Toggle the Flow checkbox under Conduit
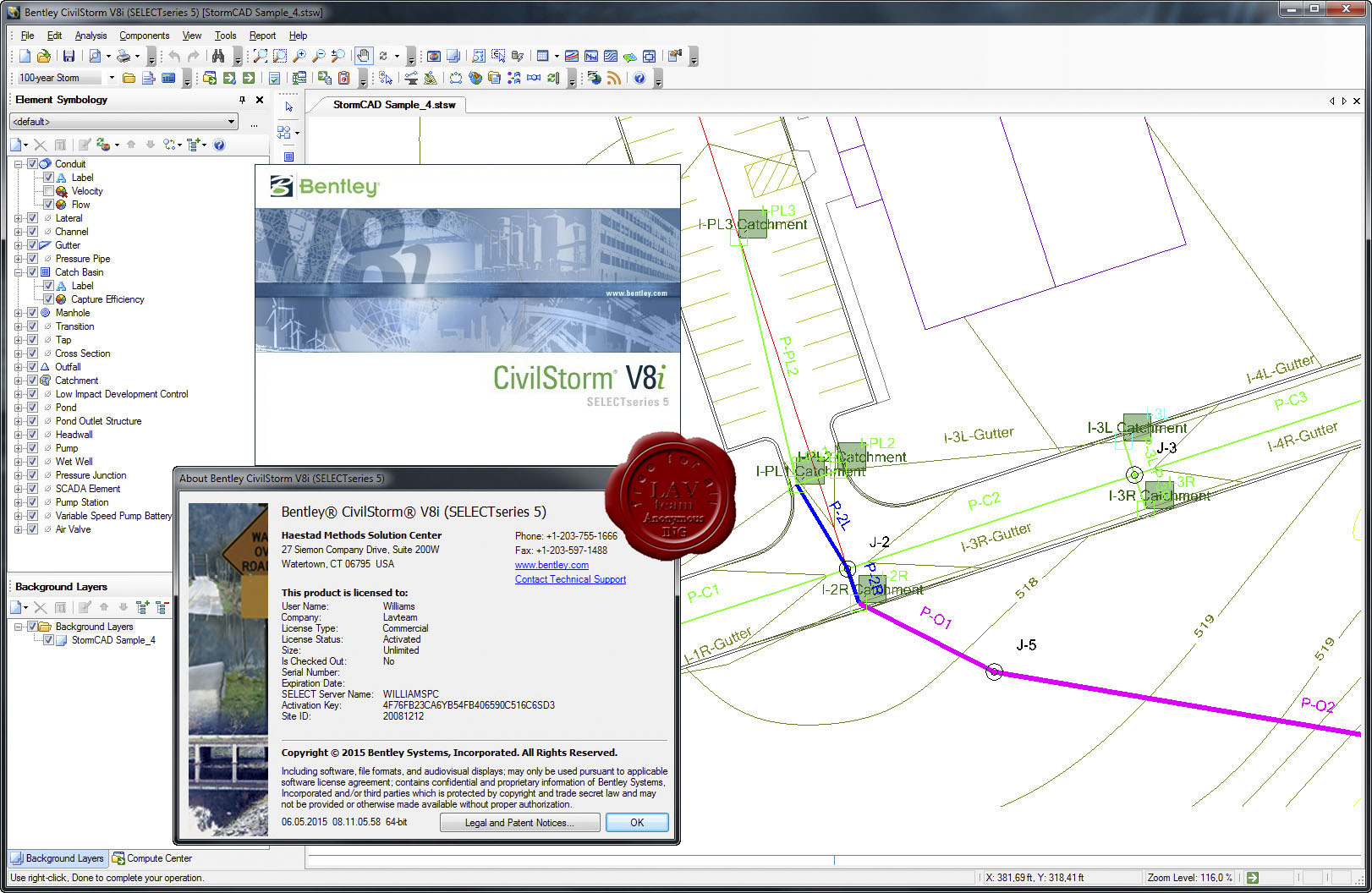This screenshot has height=893, width=1372. coord(48,205)
